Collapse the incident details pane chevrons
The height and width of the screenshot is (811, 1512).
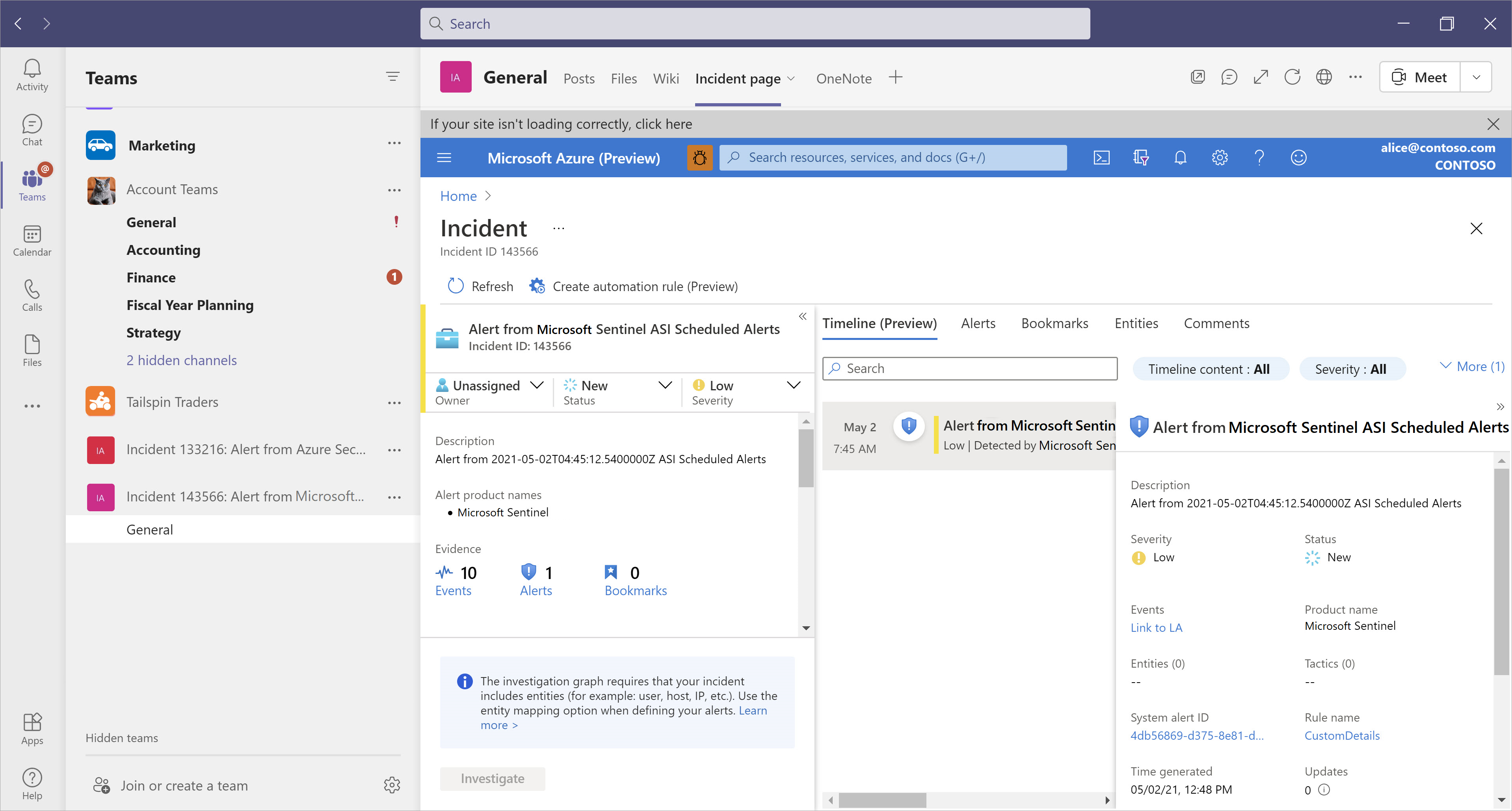click(802, 317)
